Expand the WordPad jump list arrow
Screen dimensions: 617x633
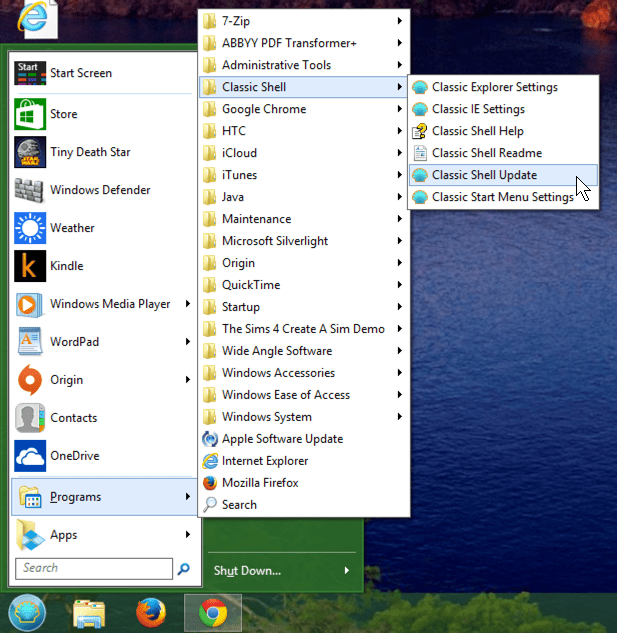click(188, 342)
